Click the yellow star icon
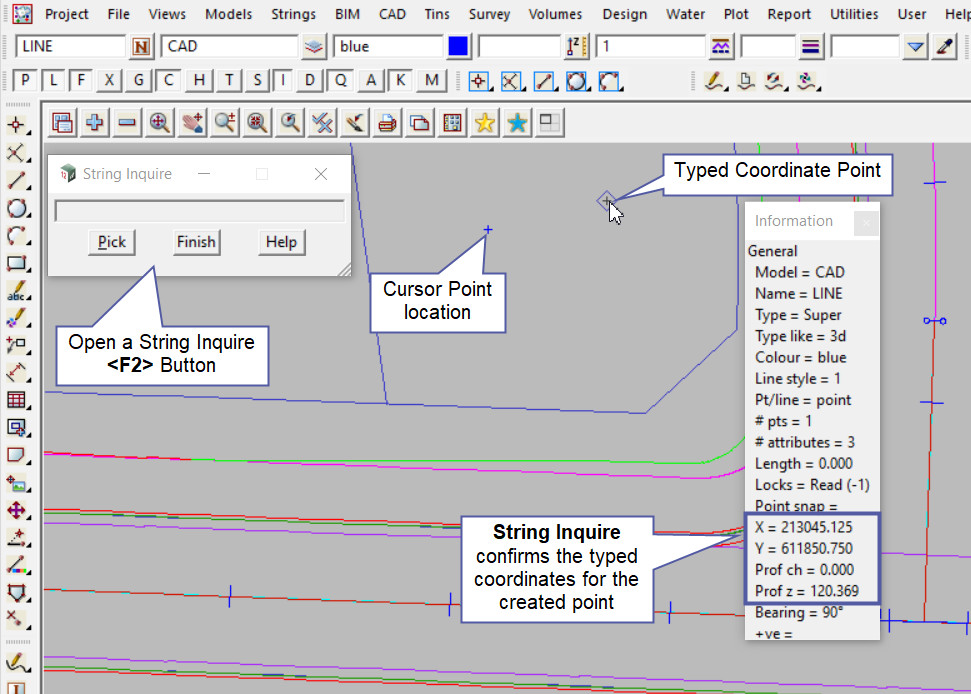971x694 pixels. pyautogui.click(x=485, y=123)
